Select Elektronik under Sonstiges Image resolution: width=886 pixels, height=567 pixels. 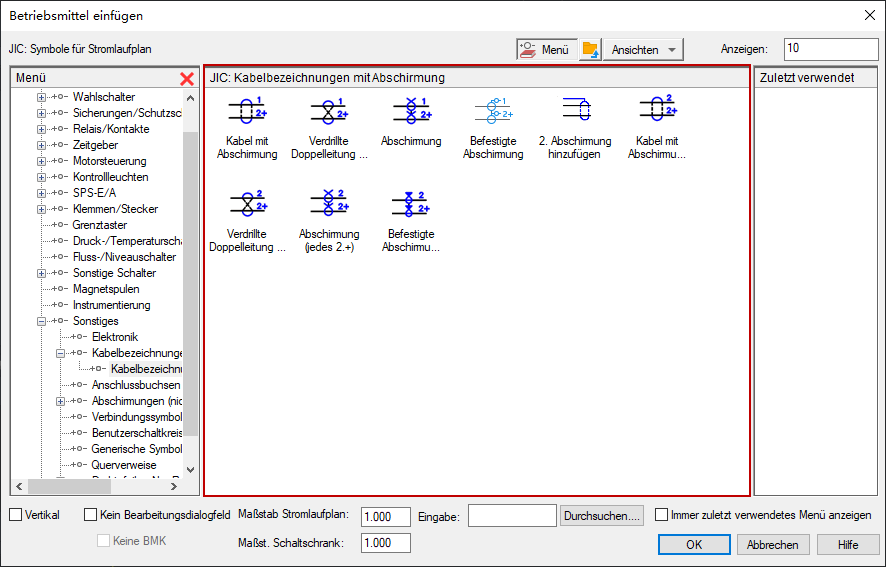tap(115, 337)
